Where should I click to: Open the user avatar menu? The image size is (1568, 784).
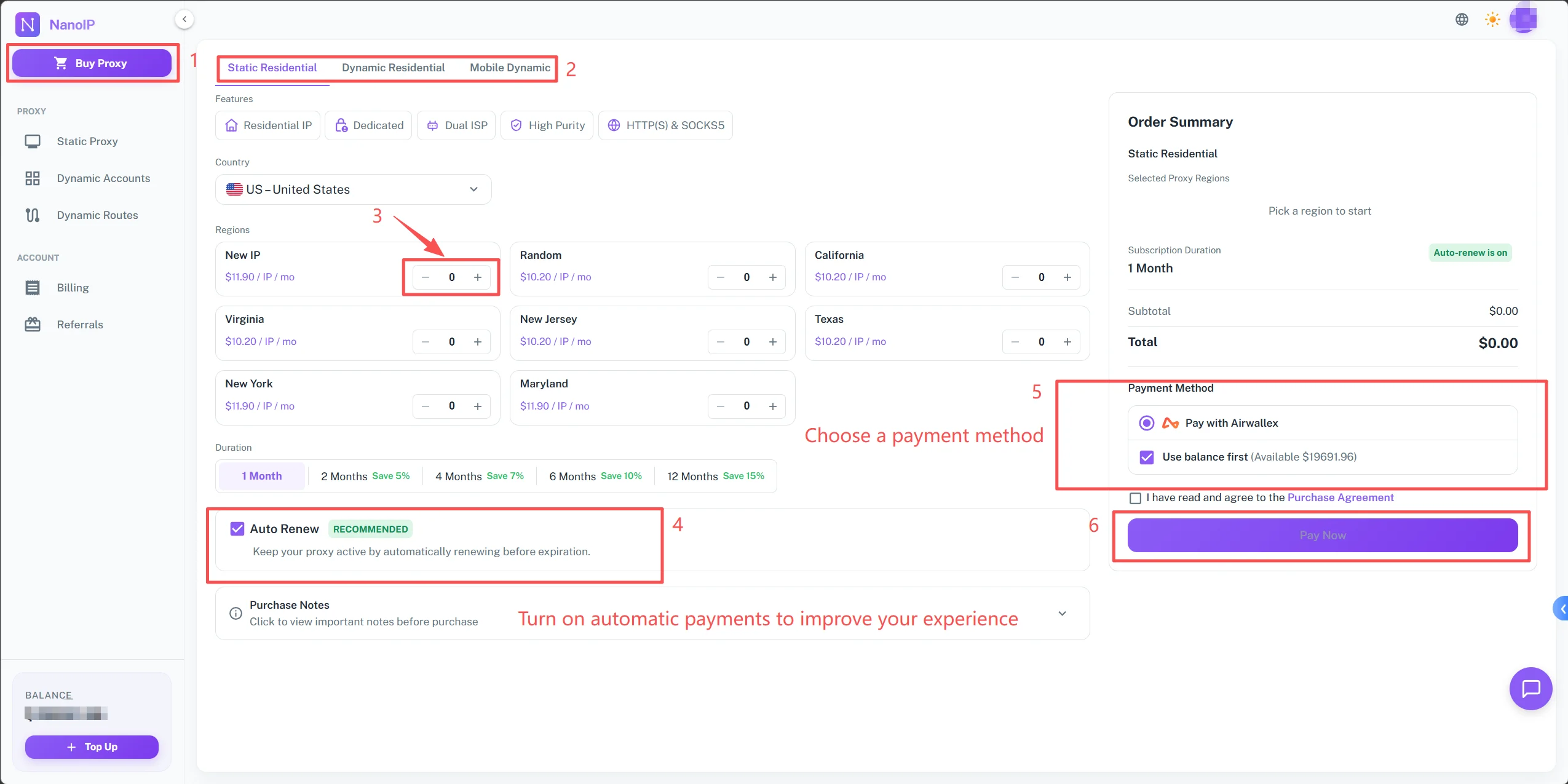(x=1524, y=18)
